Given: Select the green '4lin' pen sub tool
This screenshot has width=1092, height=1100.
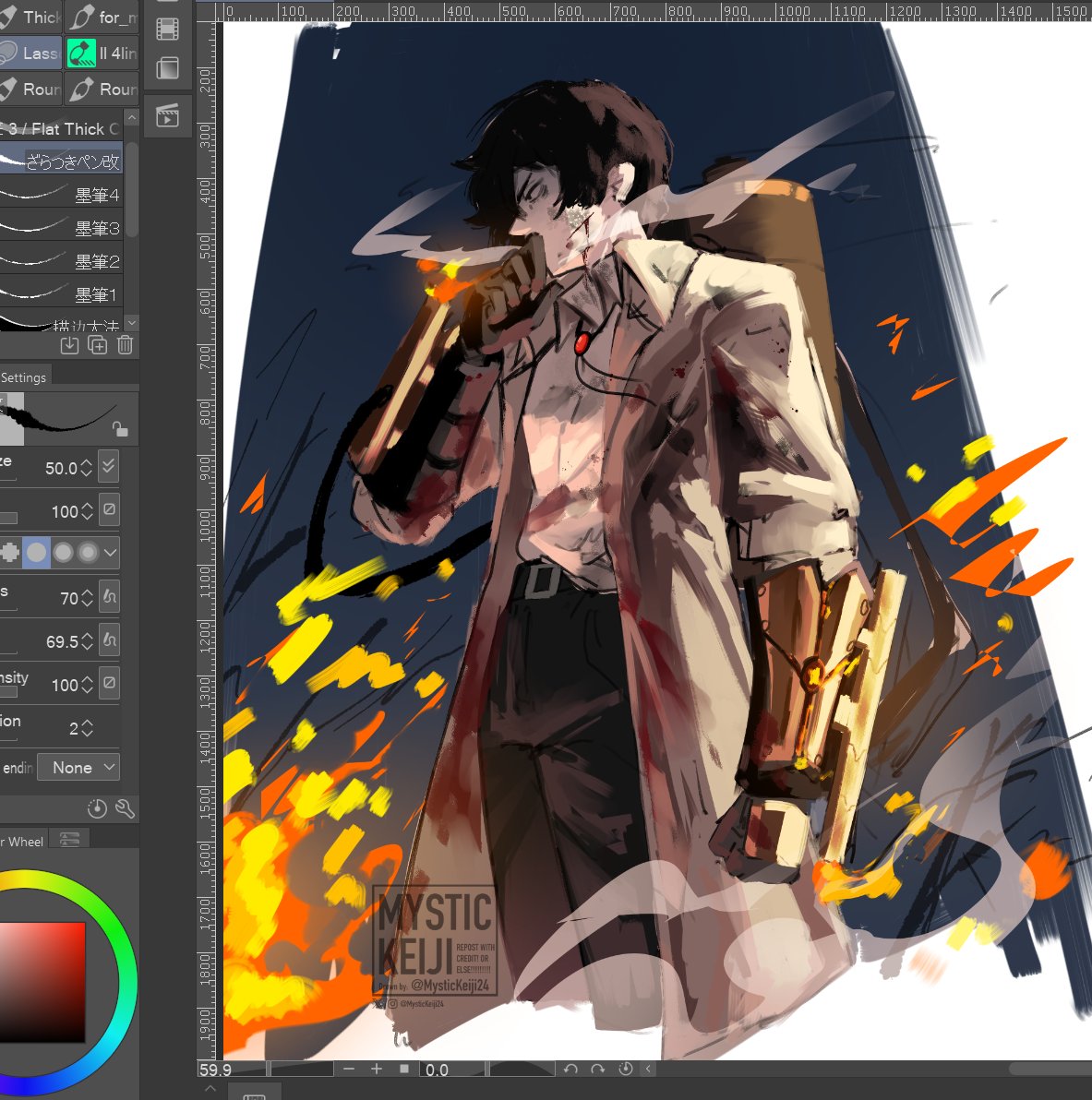Looking at the screenshot, I should click(x=102, y=53).
